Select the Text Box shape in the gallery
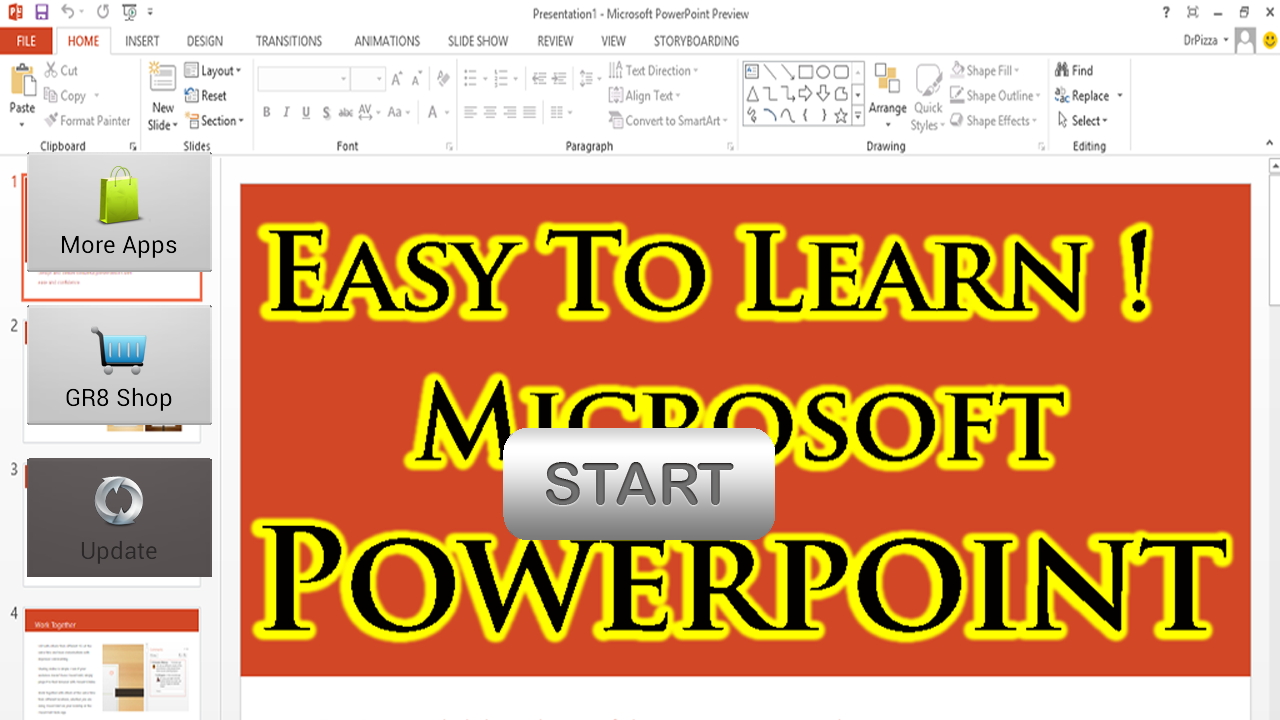 tap(752, 72)
